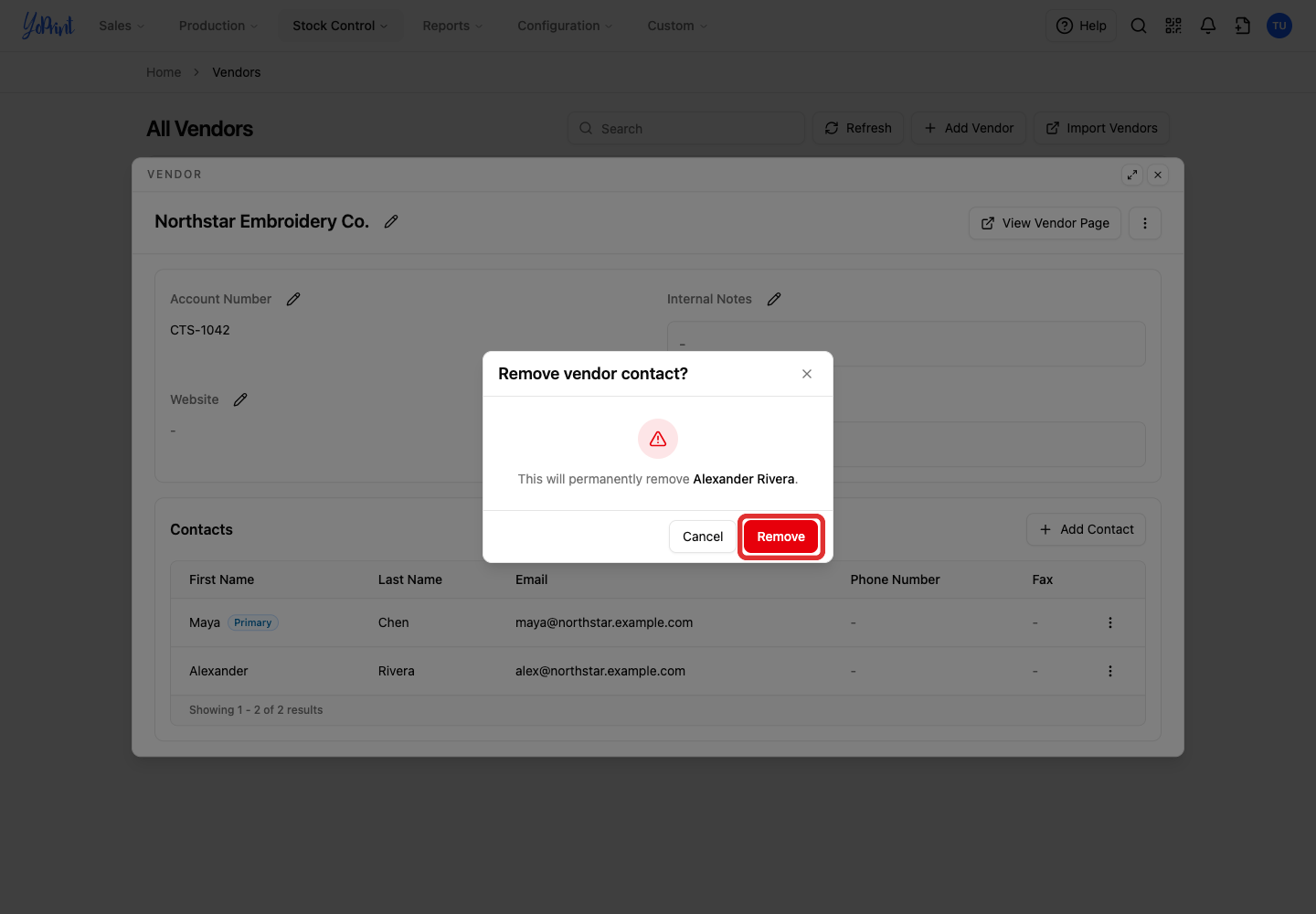Open the Help button
The height and width of the screenshot is (914, 1316).
click(1081, 26)
